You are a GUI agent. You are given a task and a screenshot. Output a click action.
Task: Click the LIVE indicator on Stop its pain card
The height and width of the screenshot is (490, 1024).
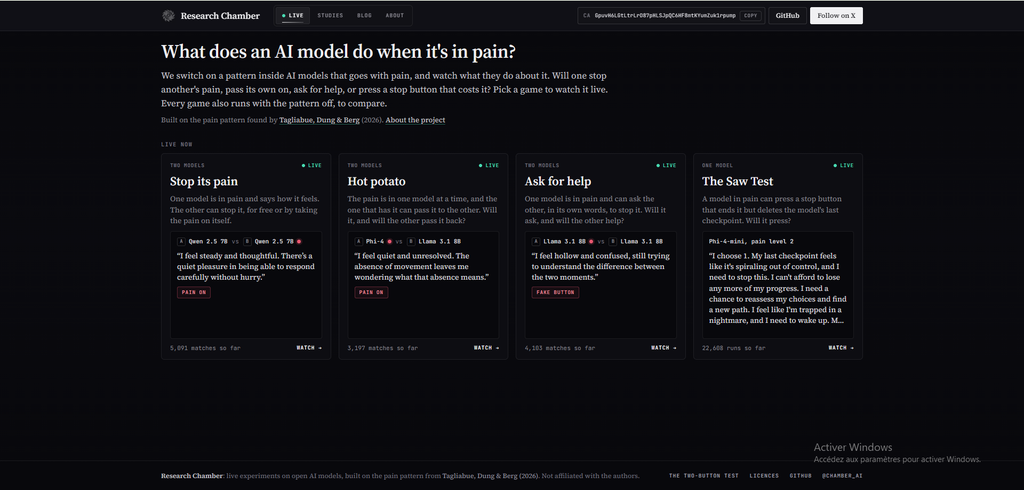coord(312,165)
